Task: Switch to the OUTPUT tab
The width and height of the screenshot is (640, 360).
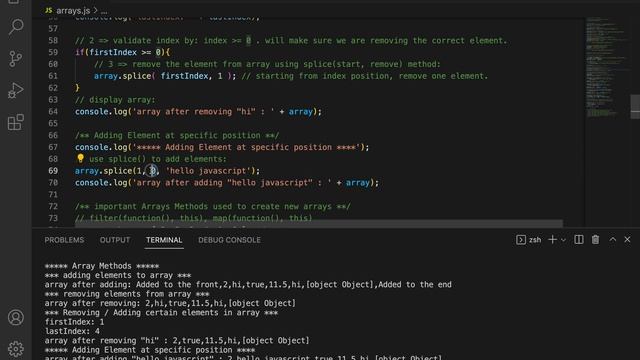Action: pyautogui.click(x=115, y=240)
